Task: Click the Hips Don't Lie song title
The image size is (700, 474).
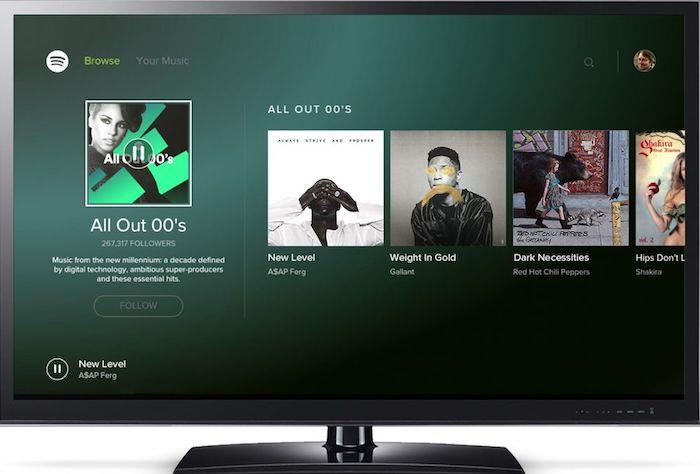Action: 660,258
